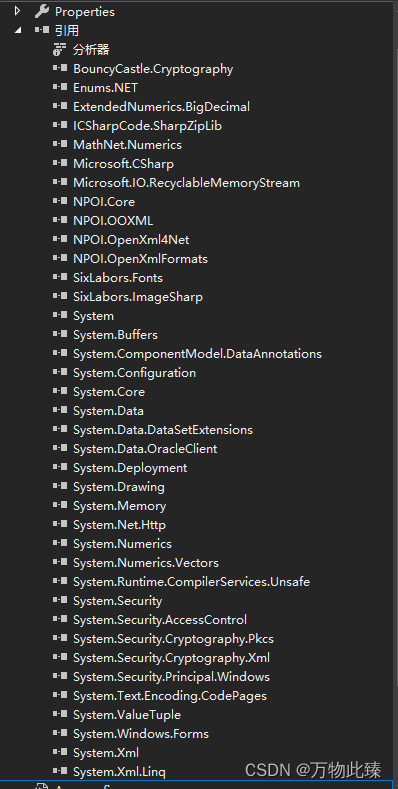This screenshot has width=398, height=789.
Task: Select the plain System reference
Action: (93, 316)
